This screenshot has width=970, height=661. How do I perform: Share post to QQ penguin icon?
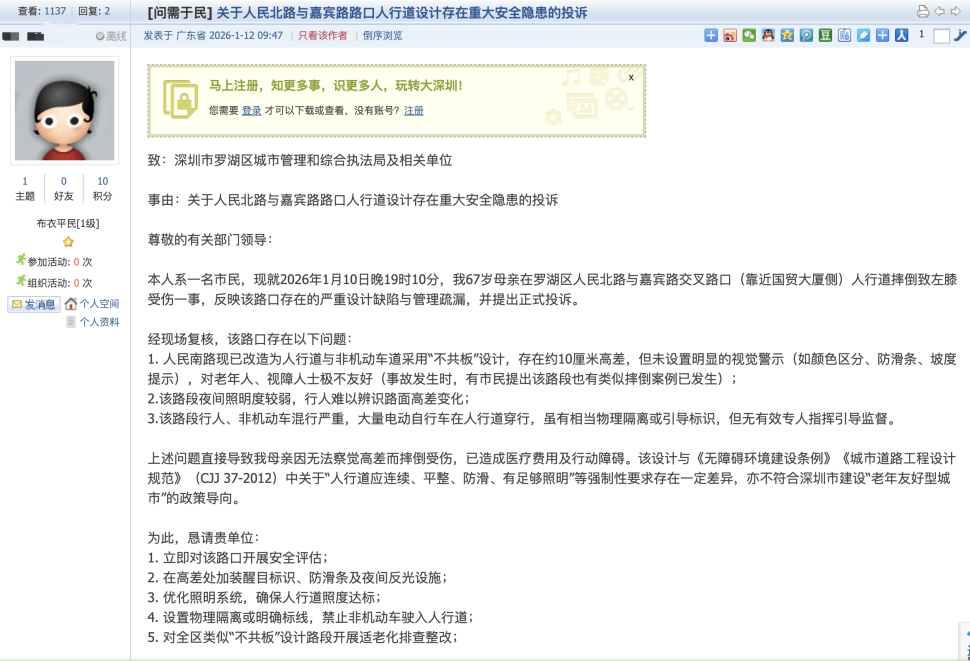(x=767, y=36)
